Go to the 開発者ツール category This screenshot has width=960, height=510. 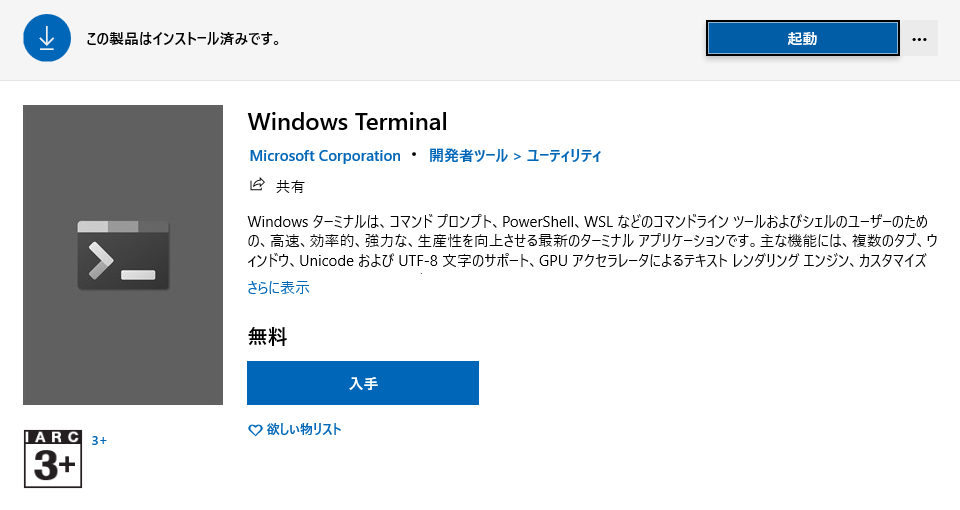468,156
